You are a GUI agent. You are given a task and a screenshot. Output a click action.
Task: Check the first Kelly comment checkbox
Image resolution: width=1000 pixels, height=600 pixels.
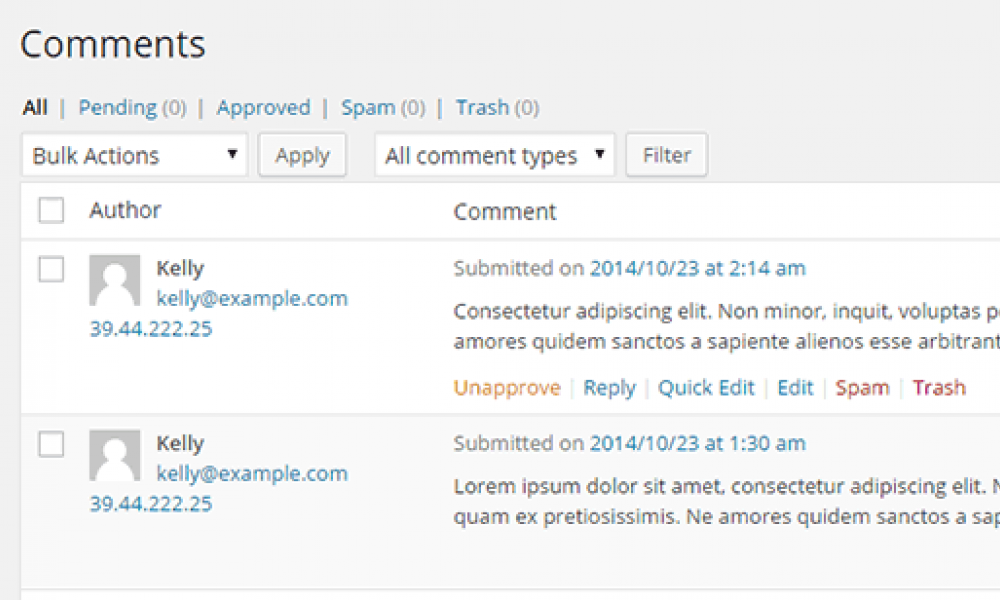[x=51, y=269]
